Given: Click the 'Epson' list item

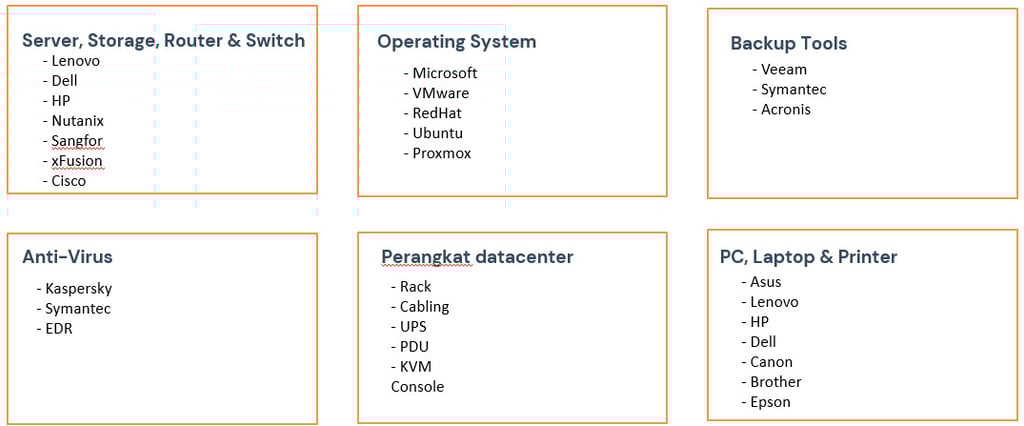Looking at the screenshot, I should (770, 402).
